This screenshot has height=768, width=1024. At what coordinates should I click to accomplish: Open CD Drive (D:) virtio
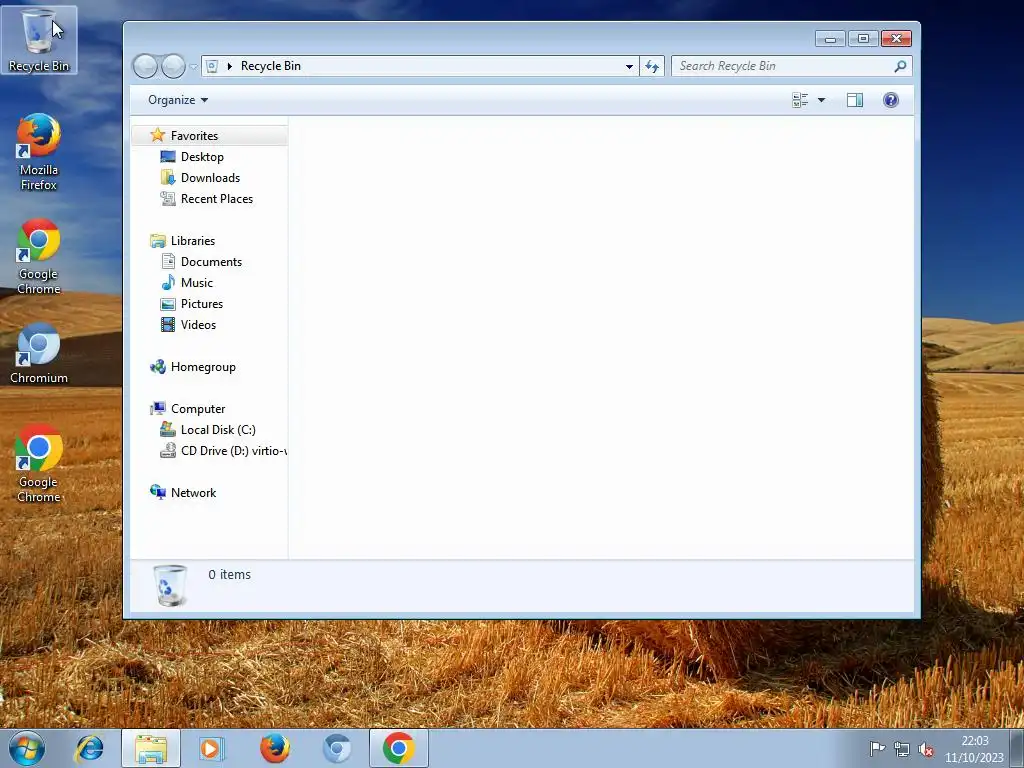click(x=234, y=450)
